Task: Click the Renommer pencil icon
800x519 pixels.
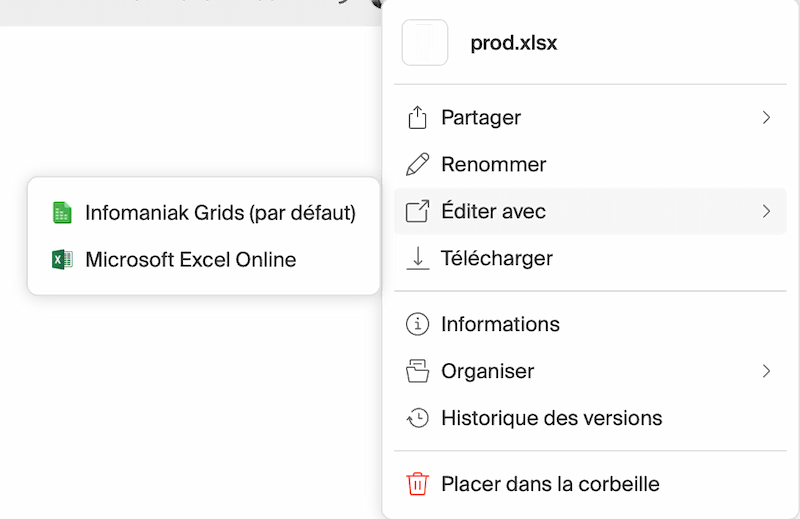Action: (417, 164)
